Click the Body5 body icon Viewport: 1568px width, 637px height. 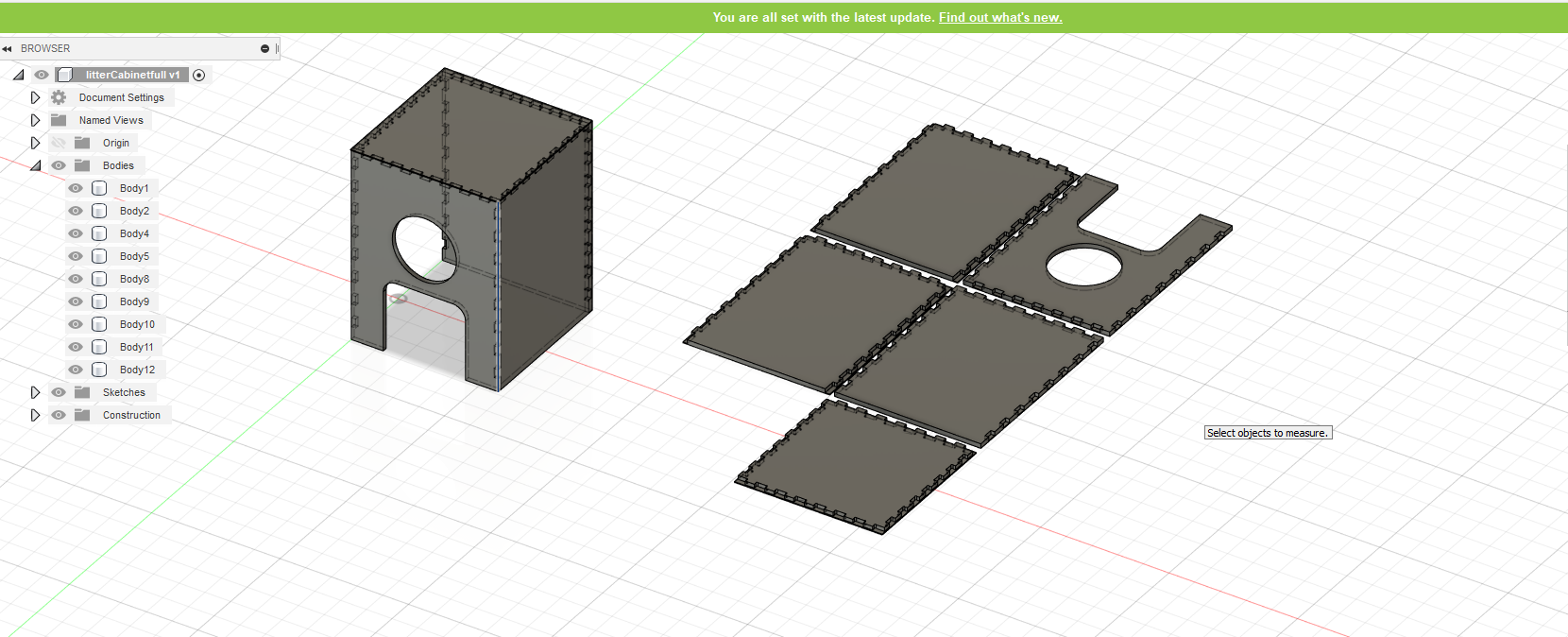[x=99, y=256]
